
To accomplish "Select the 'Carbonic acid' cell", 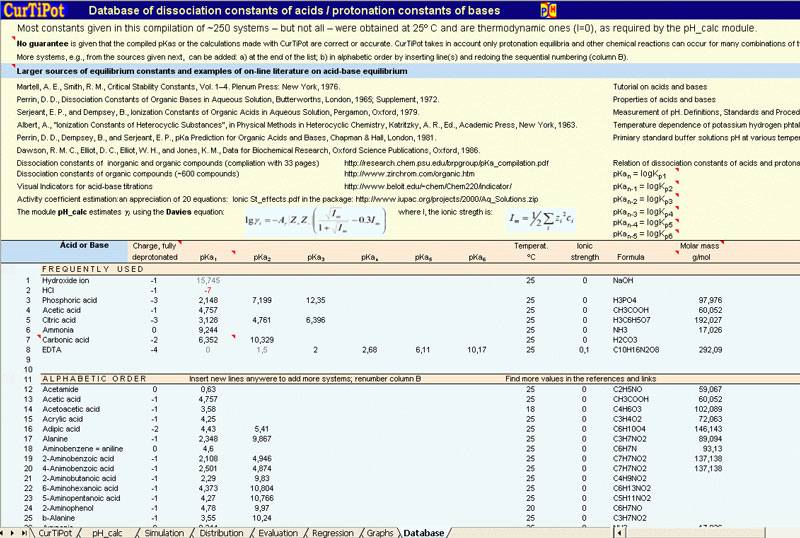I will [65, 340].
